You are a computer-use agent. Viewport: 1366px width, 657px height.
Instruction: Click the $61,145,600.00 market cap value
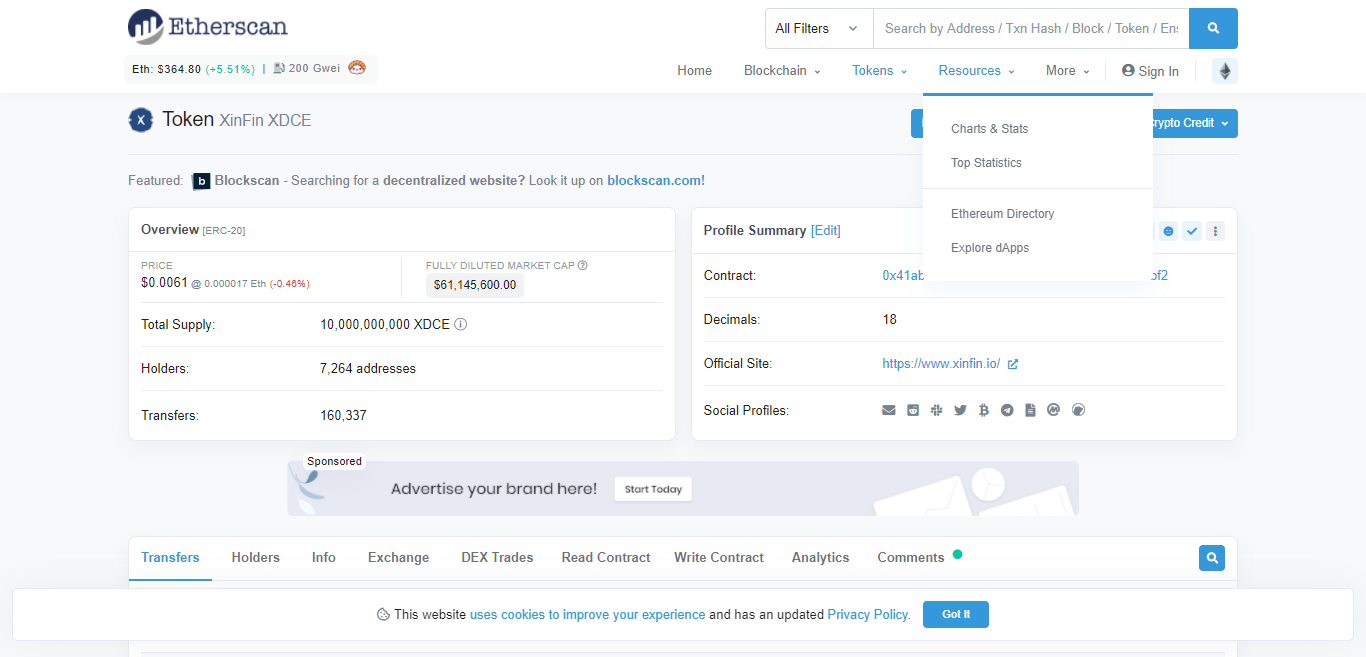[475, 285]
